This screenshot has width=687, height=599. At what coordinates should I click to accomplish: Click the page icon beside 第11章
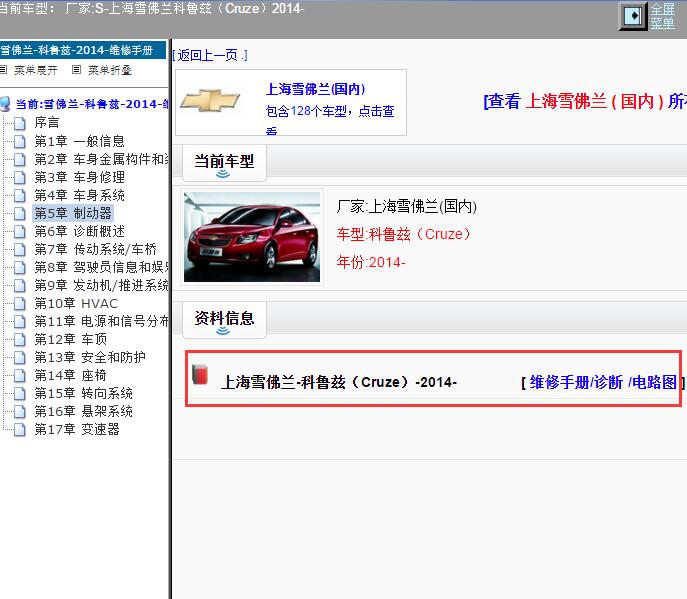click(19, 322)
